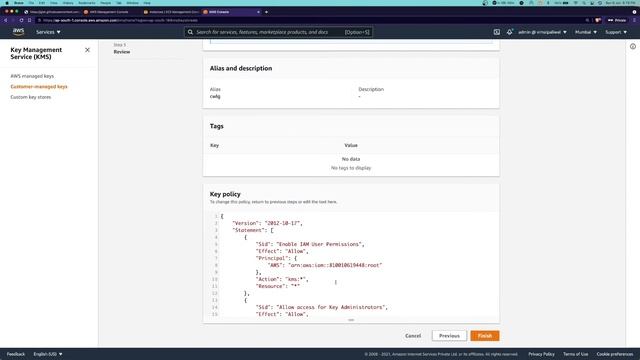The height and width of the screenshot is (360, 640).
Task: Open the Apple menu
Action: [7, 3]
